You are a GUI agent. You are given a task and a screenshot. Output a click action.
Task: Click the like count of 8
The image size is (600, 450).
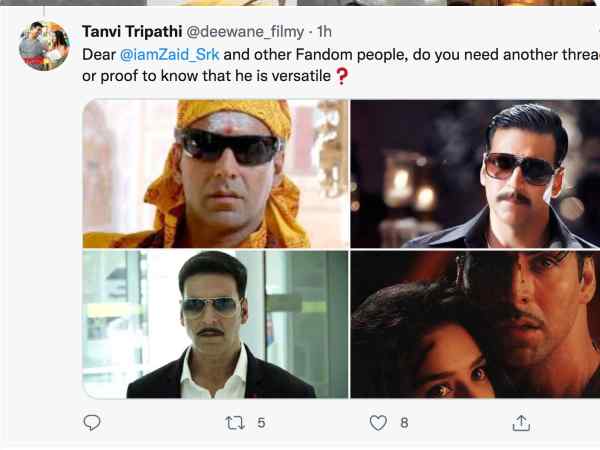[x=404, y=423]
